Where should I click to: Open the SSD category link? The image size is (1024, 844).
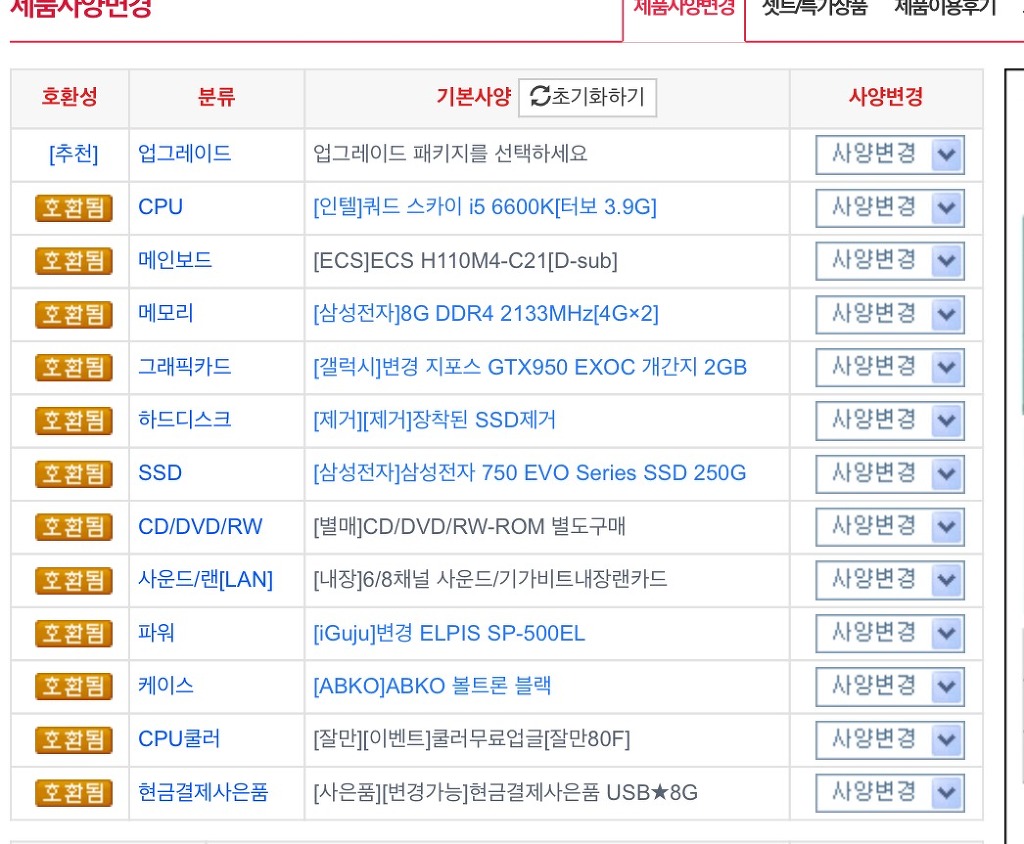click(x=160, y=473)
